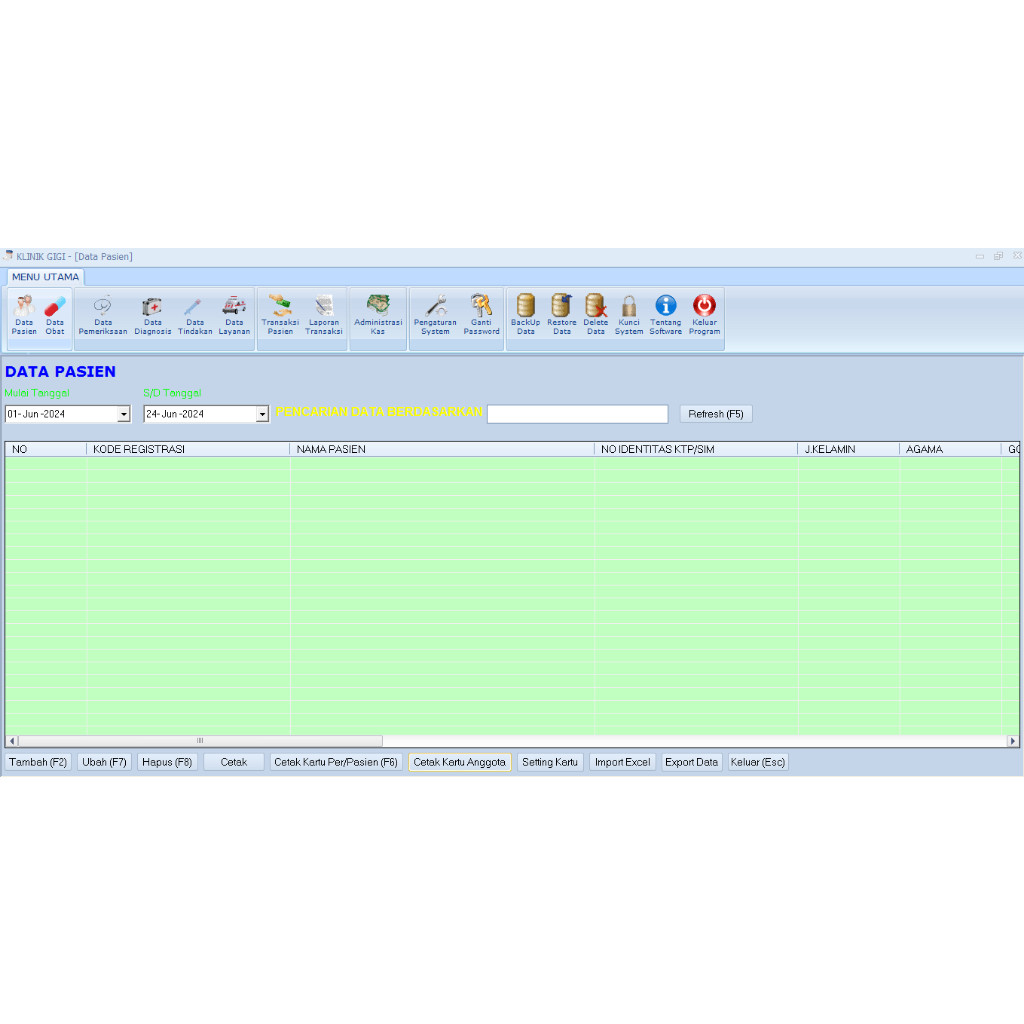Click the horizontal scrollbar of patient table
Viewport: 1024px width, 1024px height.
click(200, 741)
